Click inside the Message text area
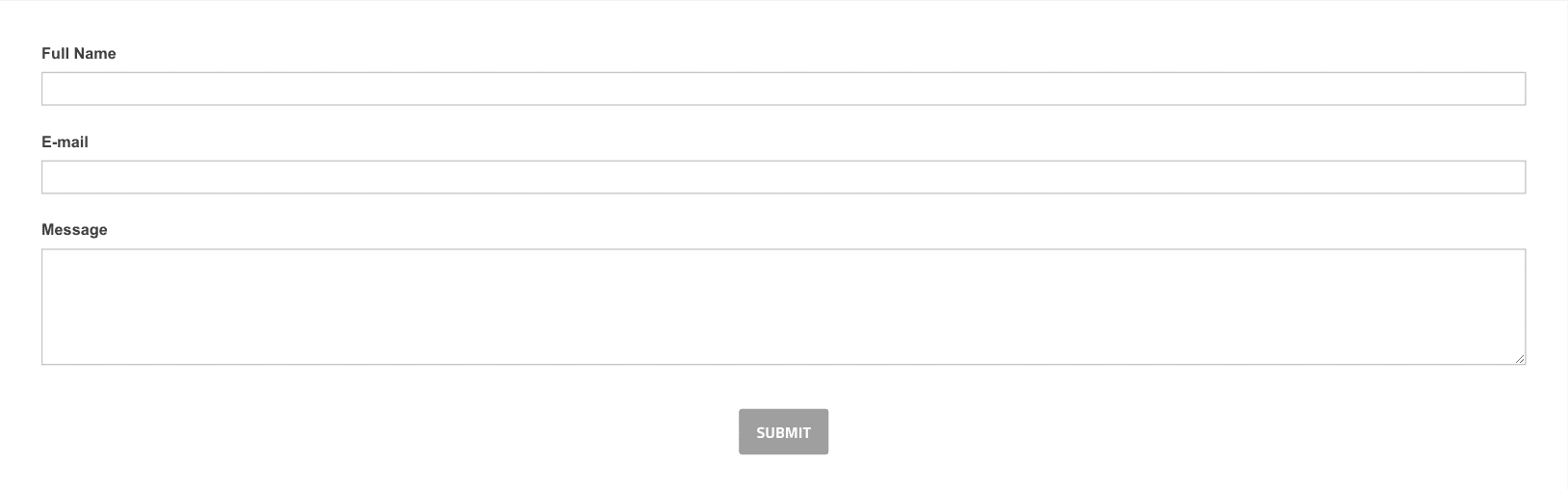 coord(783,306)
